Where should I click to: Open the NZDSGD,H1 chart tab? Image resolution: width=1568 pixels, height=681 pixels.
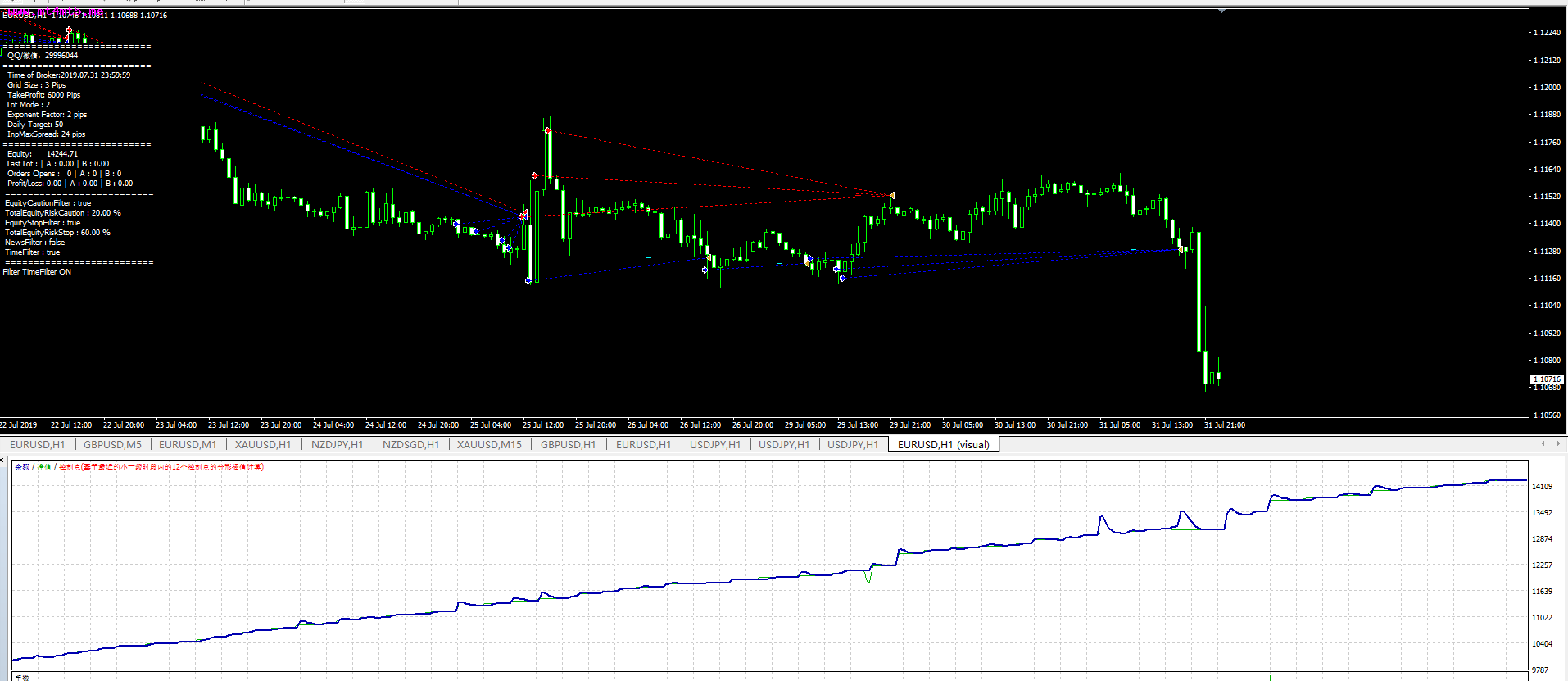click(x=410, y=445)
